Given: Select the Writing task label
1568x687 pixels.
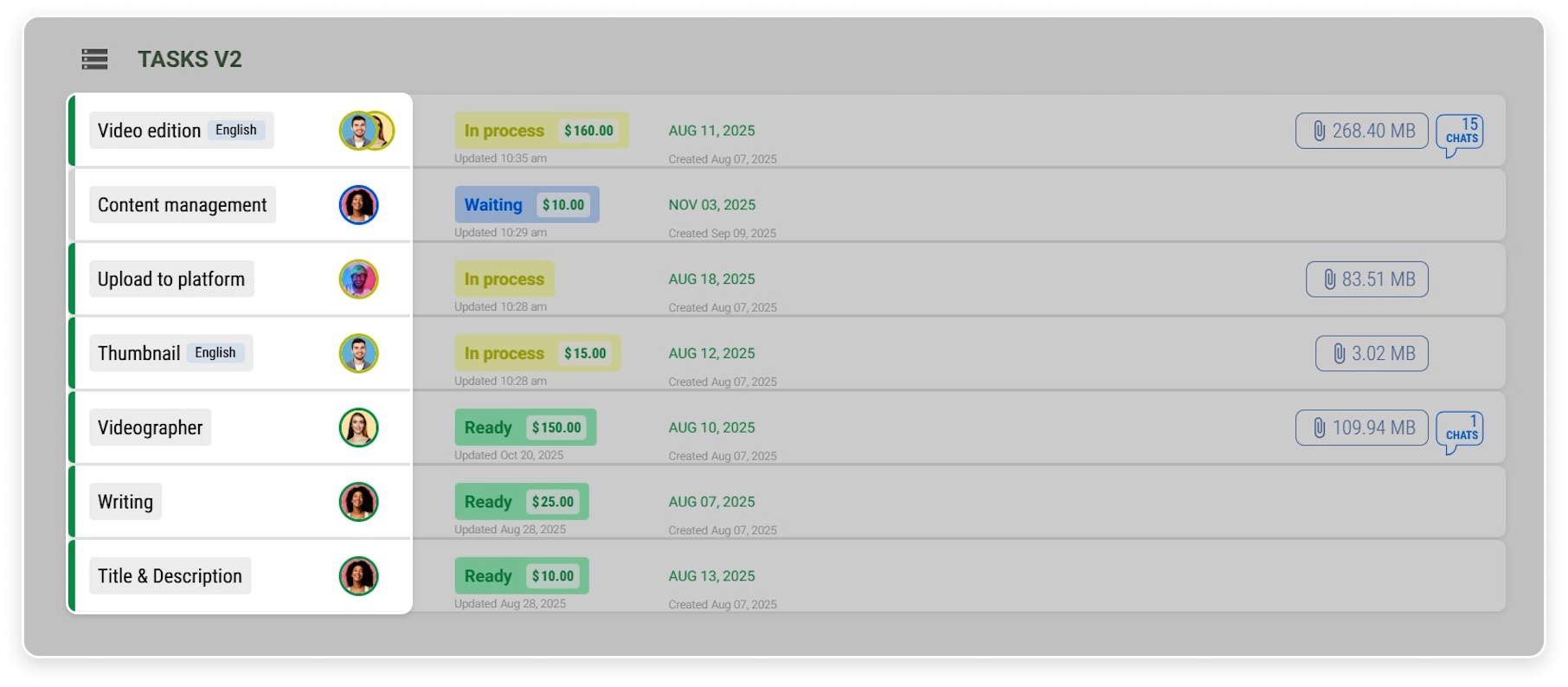Looking at the screenshot, I should [125, 502].
